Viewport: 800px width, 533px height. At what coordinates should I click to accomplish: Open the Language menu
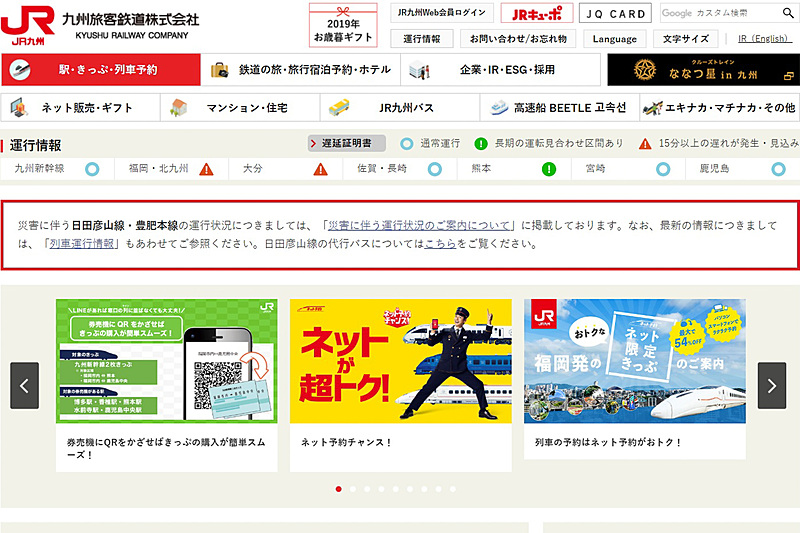coord(614,39)
